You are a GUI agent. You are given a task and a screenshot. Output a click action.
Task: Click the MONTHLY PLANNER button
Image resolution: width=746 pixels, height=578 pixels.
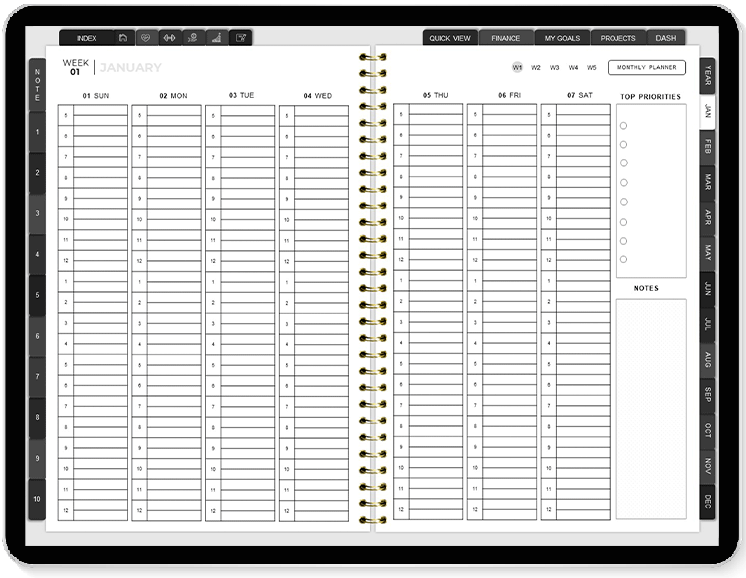[x=646, y=67]
